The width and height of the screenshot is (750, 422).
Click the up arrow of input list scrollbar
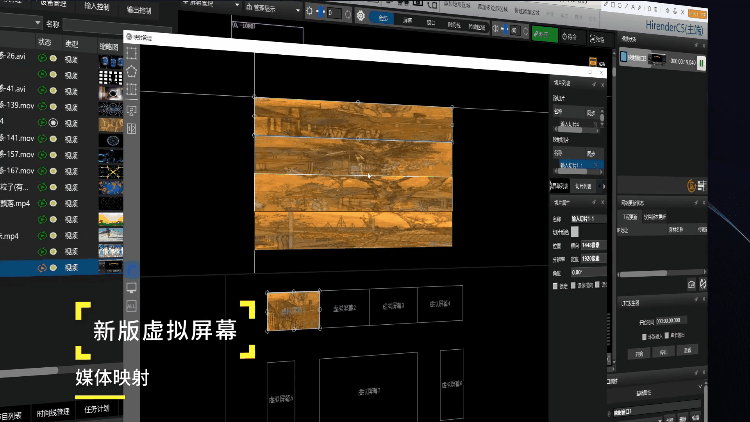point(602,111)
